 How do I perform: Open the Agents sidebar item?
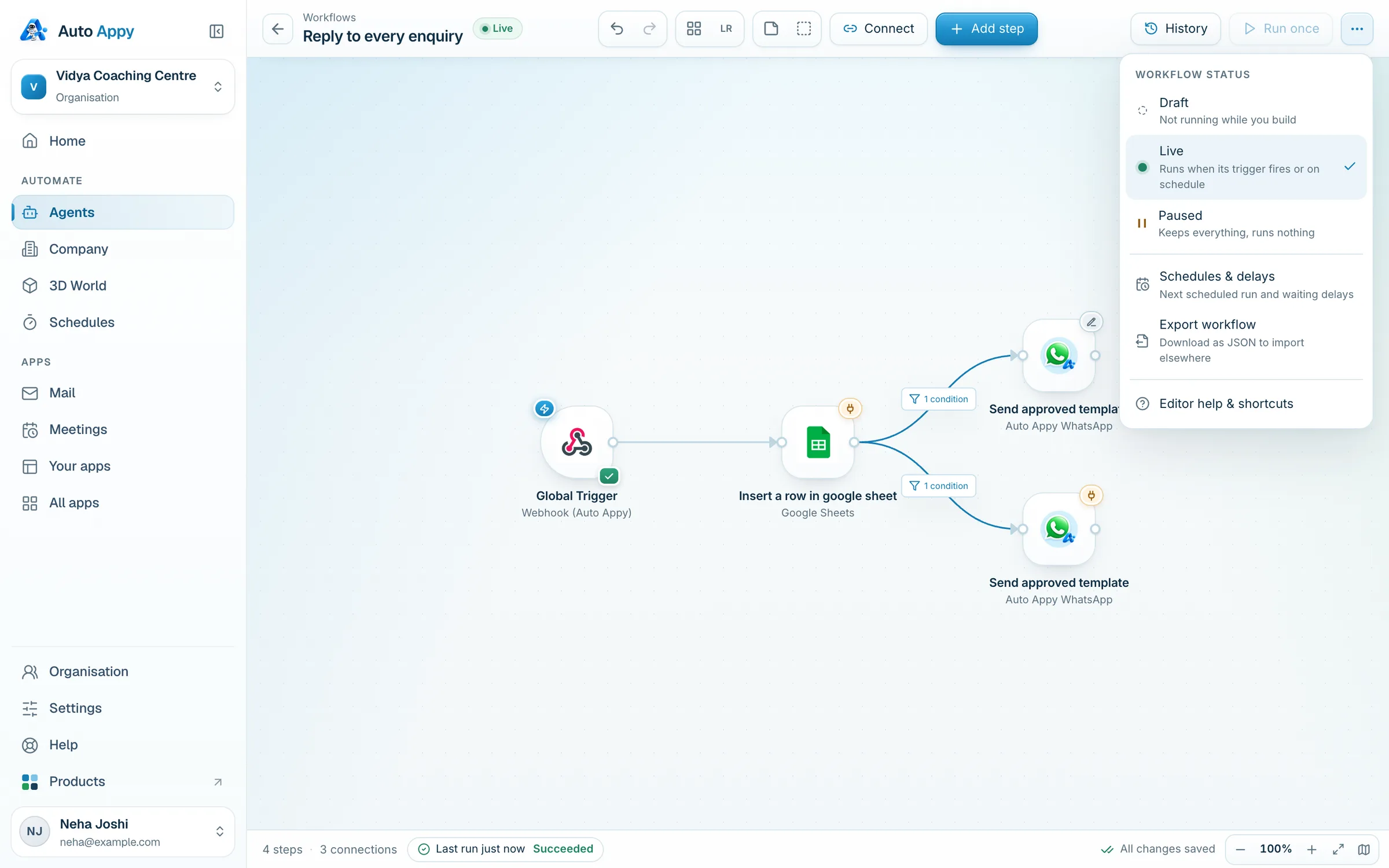(x=123, y=212)
